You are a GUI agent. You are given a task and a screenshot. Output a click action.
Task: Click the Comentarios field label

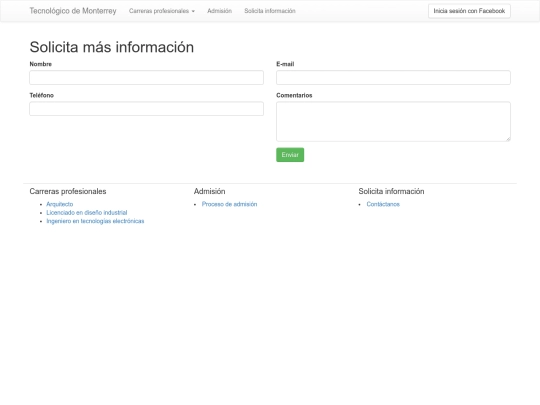click(x=294, y=95)
